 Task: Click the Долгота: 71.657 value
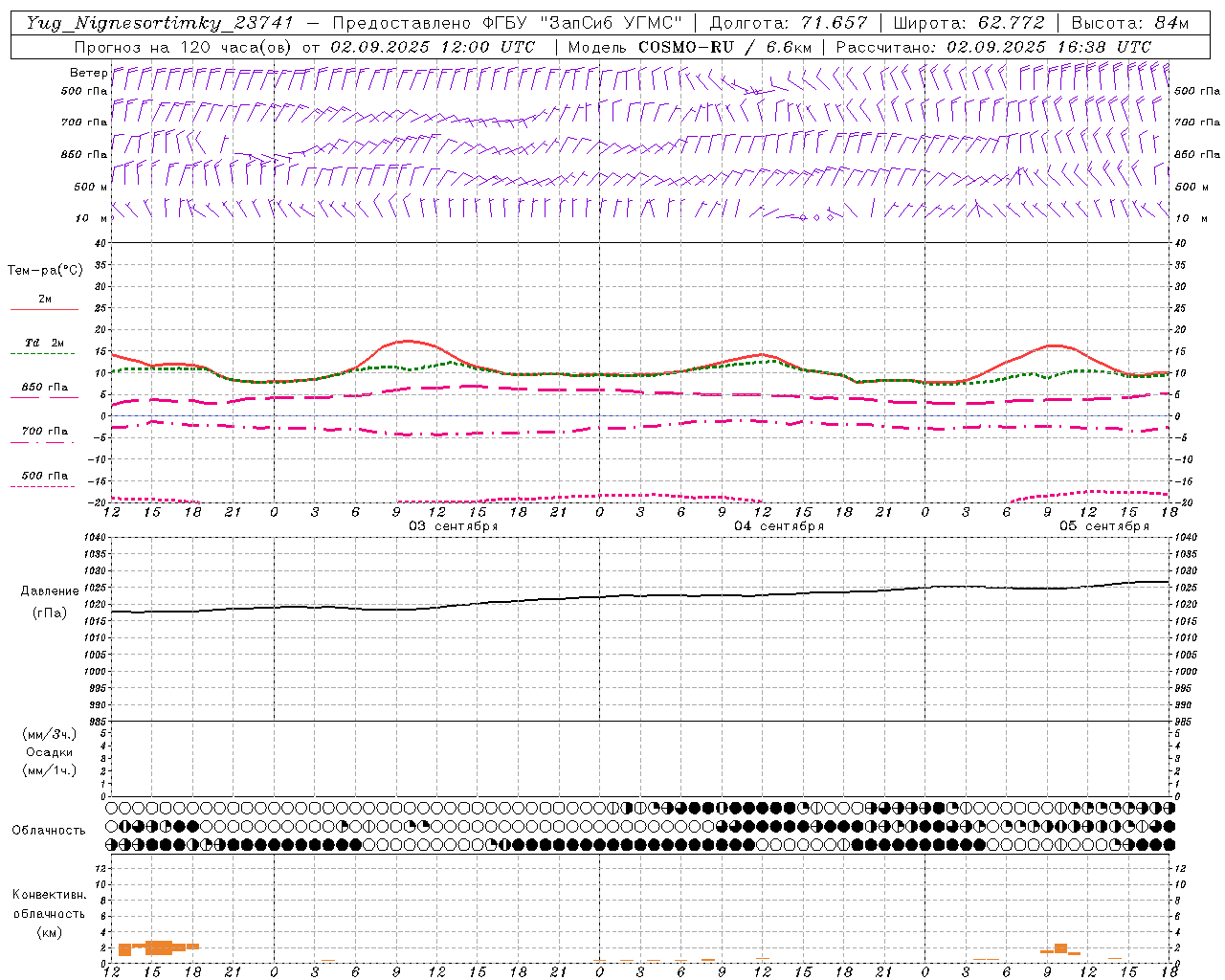point(789,23)
